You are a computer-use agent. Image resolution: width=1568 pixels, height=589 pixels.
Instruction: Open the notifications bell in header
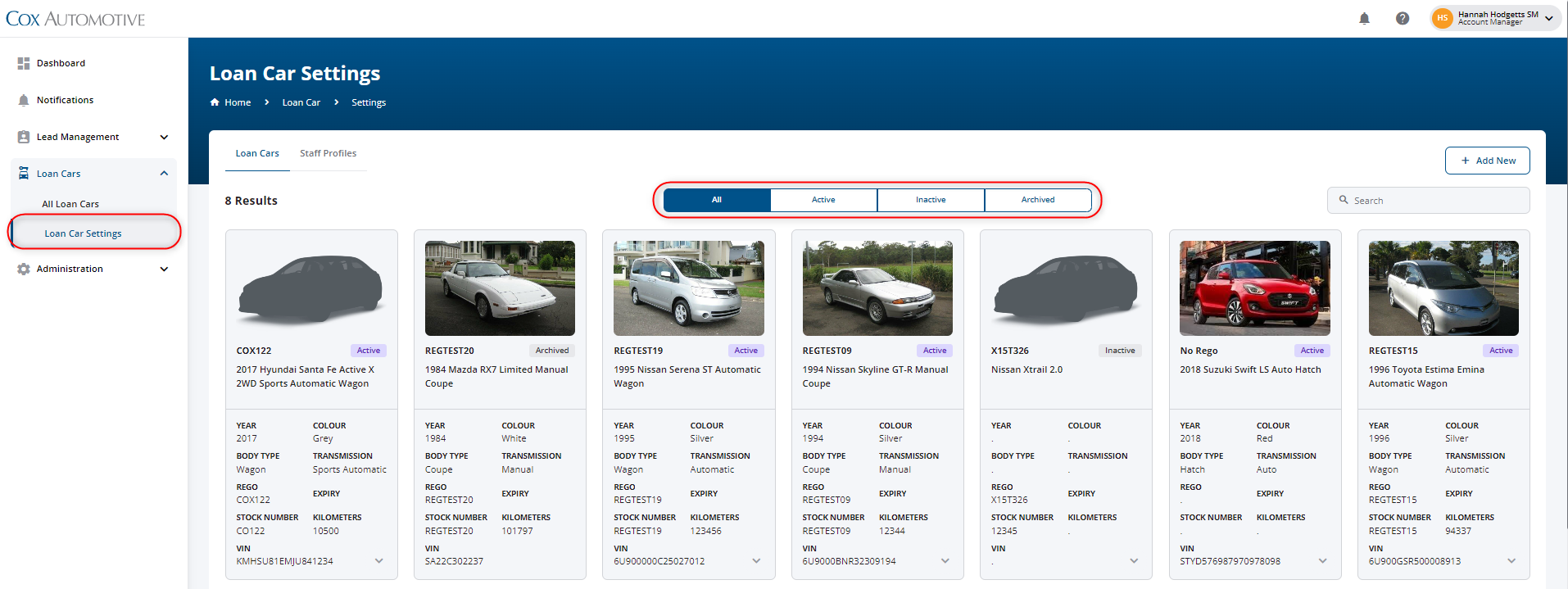(x=1364, y=18)
